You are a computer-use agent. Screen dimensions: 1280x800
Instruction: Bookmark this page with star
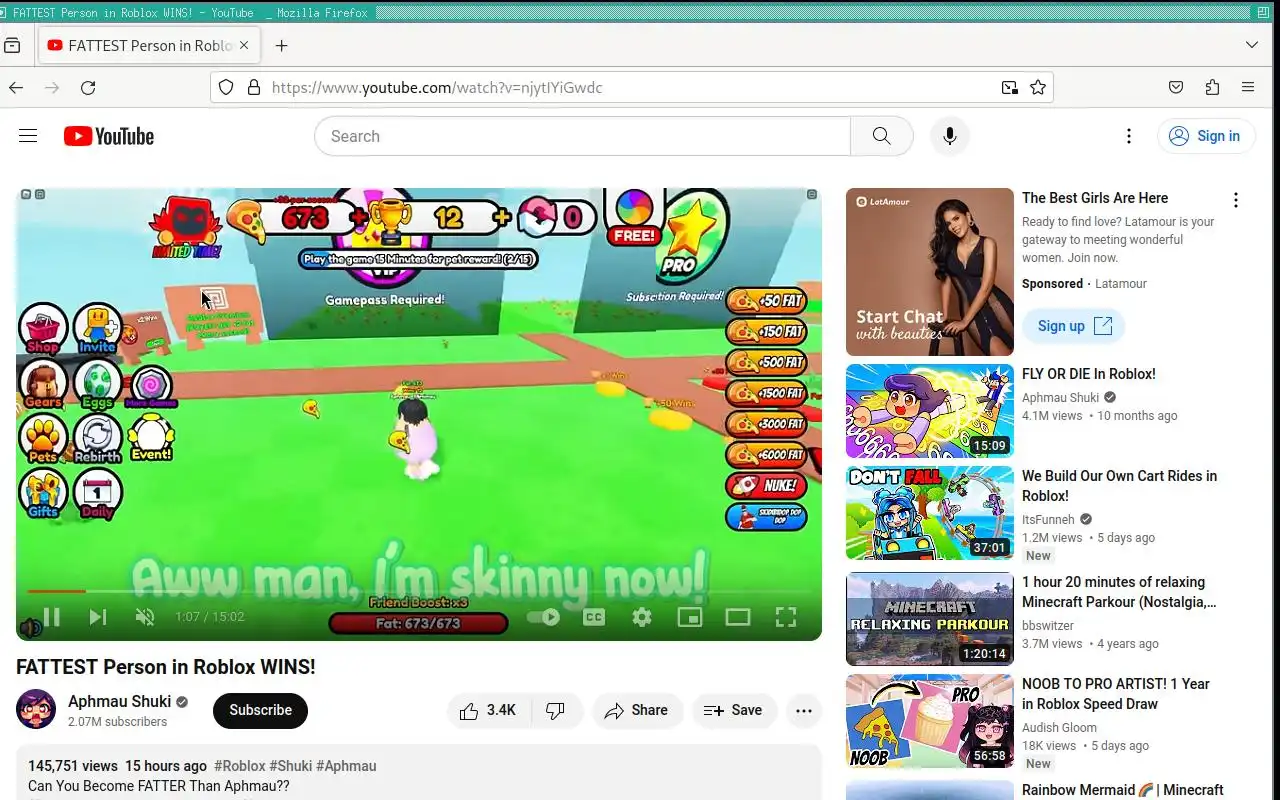[1038, 88]
